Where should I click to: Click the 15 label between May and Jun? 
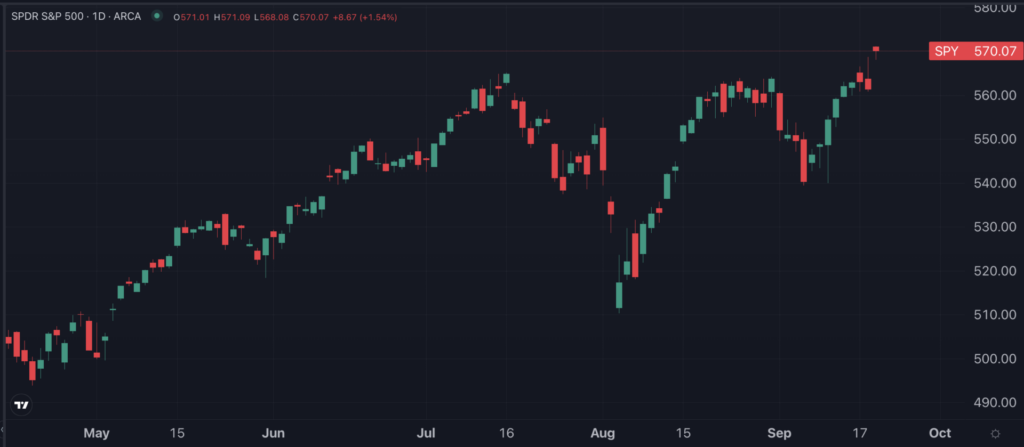[x=177, y=433]
